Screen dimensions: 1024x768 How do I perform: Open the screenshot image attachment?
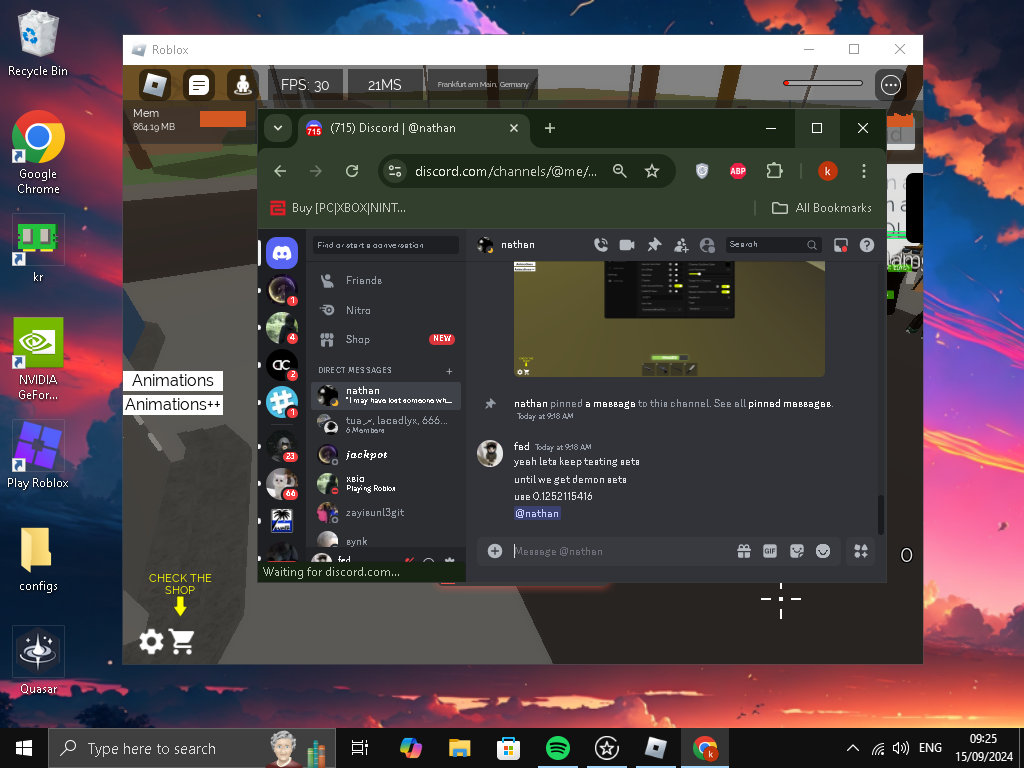pyautogui.click(x=669, y=319)
